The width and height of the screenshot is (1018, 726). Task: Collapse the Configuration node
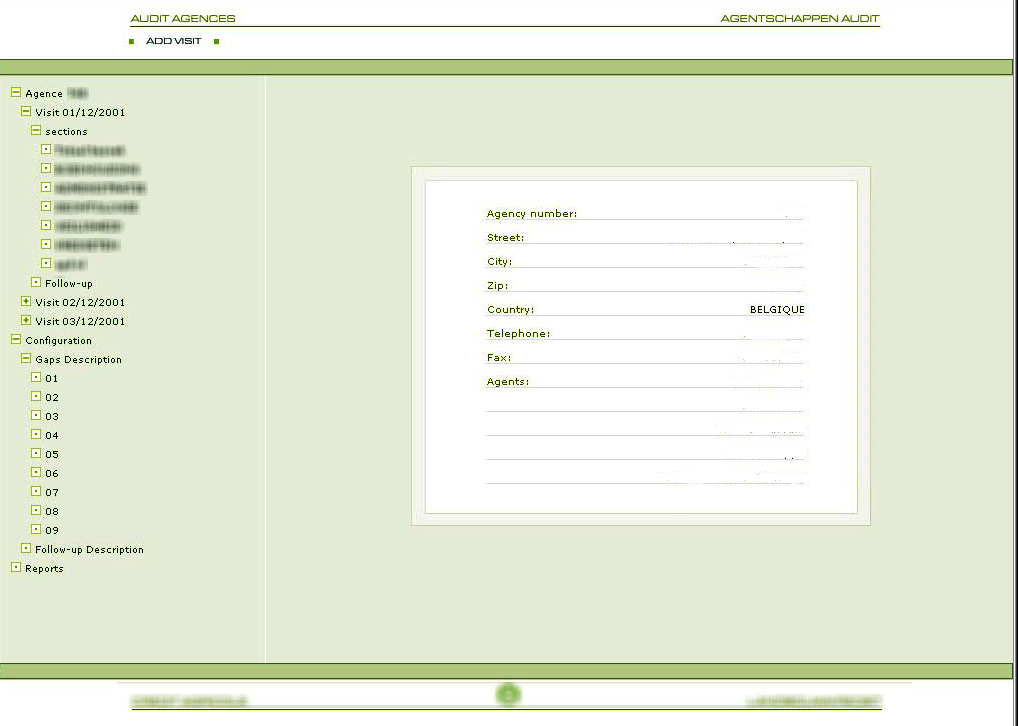[x=16, y=340]
